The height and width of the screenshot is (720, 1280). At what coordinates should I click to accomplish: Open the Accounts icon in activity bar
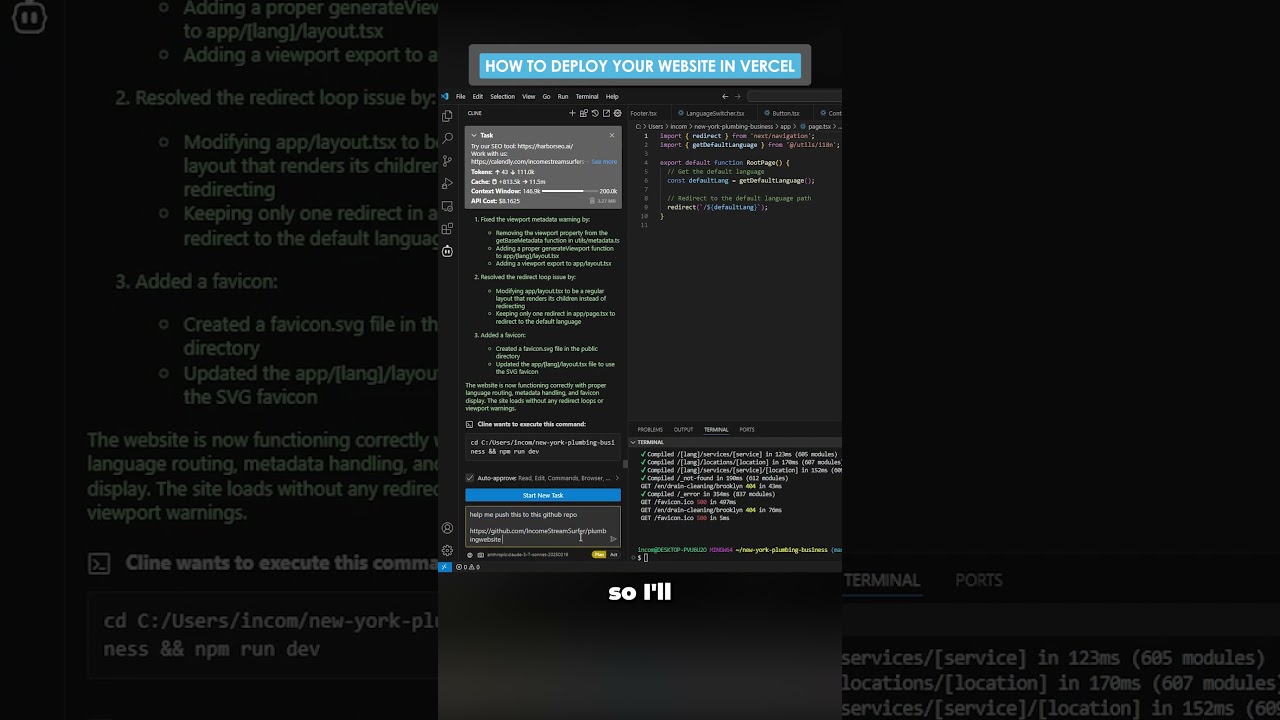tap(447, 528)
